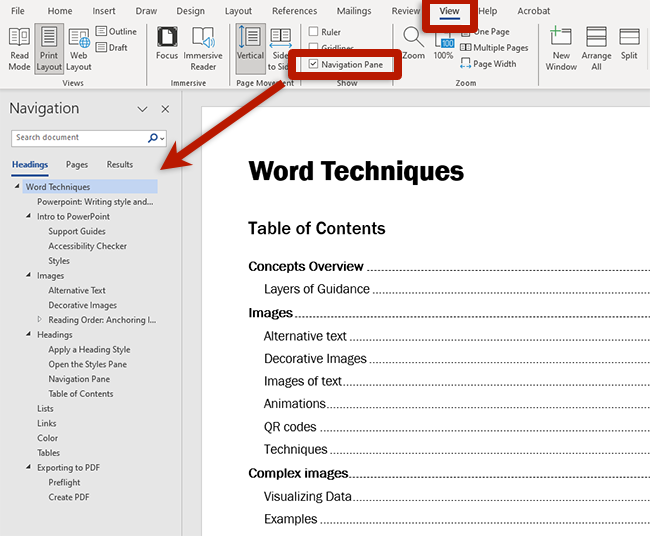Collapse the Images heading in Navigation
Viewport: 650px width, 536px height.
28,275
